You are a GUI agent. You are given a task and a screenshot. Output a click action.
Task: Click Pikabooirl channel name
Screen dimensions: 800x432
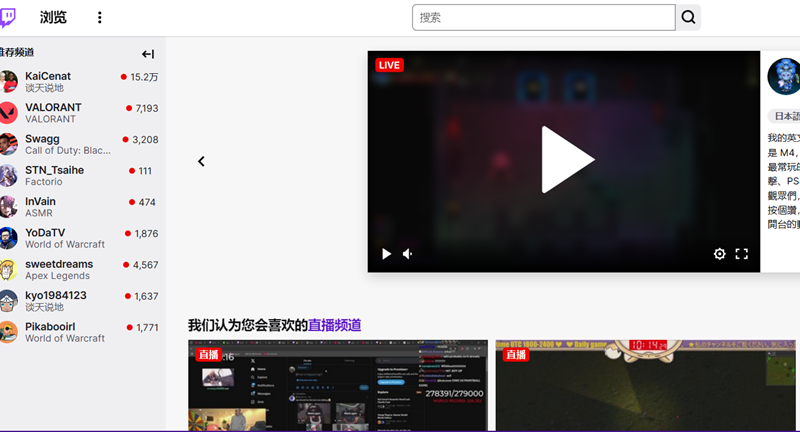[x=50, y=326]
